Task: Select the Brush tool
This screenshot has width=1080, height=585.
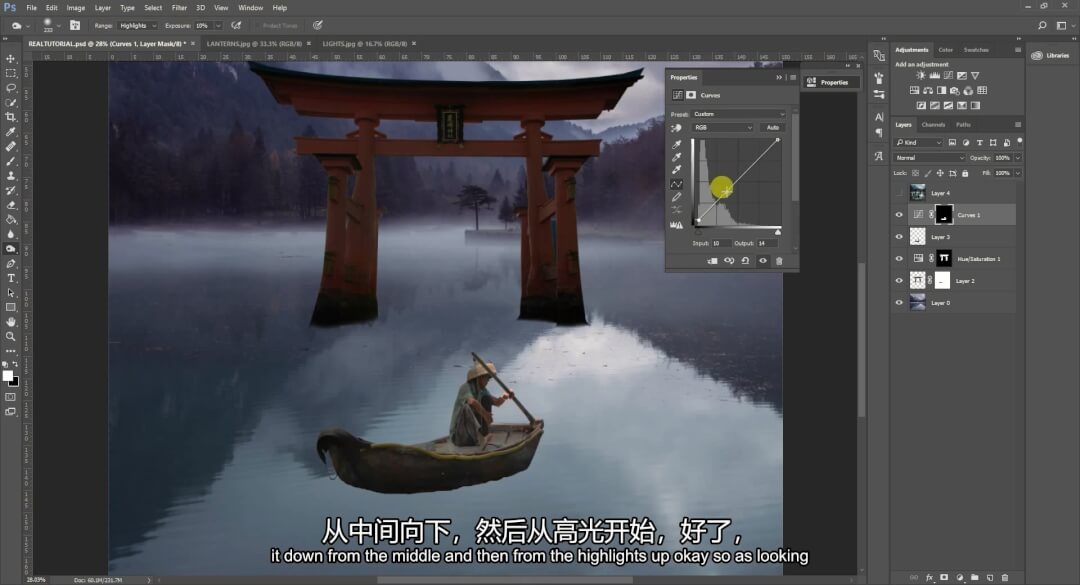Action: click(10, 161)
